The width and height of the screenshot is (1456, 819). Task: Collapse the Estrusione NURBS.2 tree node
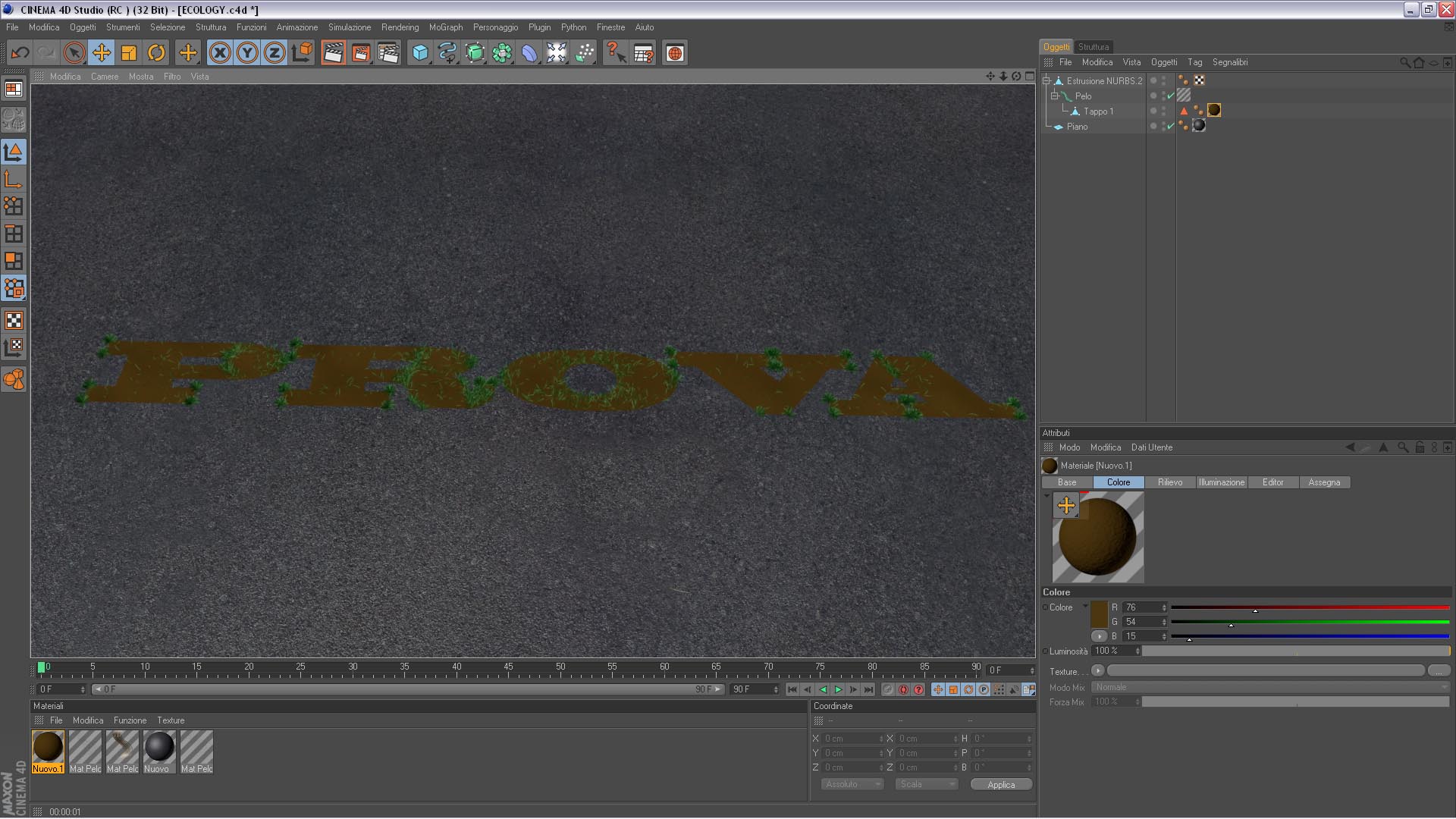(x=1047, y=81)
